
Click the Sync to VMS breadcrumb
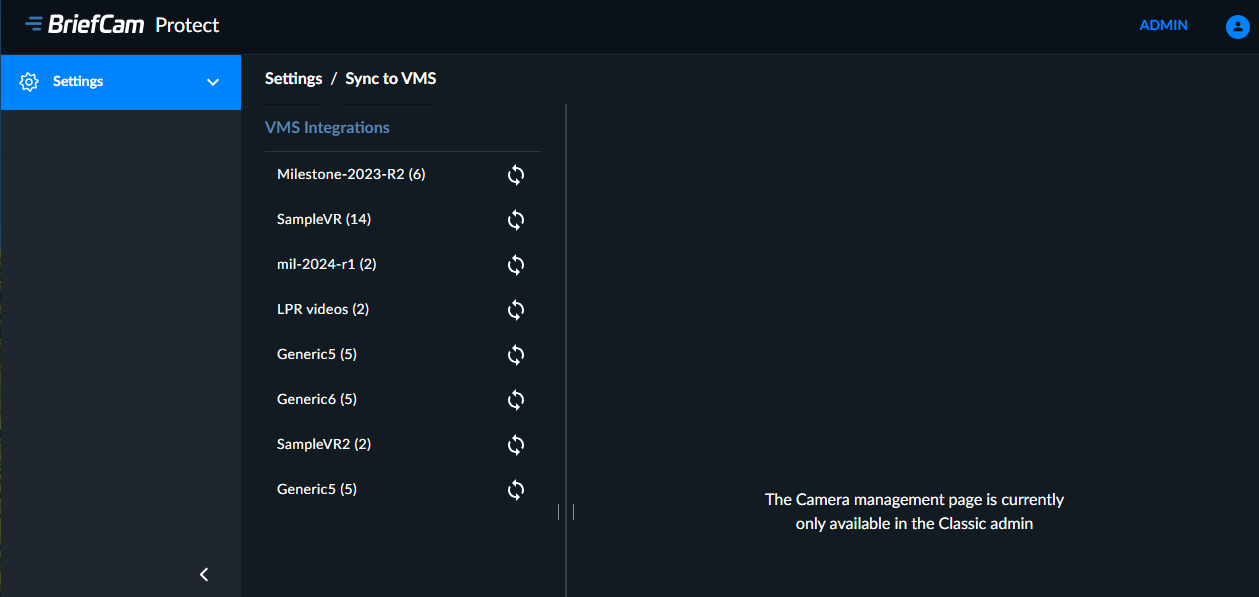click(391, 78)
